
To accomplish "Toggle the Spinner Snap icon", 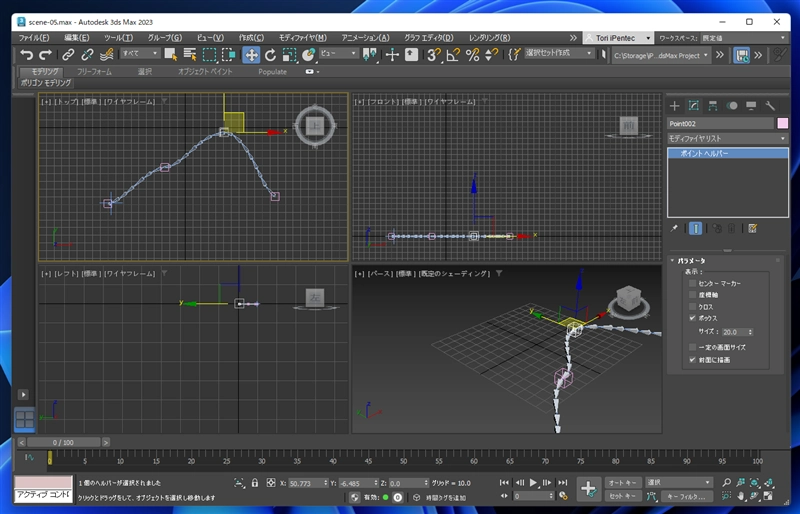I will (x=491, y=55).
